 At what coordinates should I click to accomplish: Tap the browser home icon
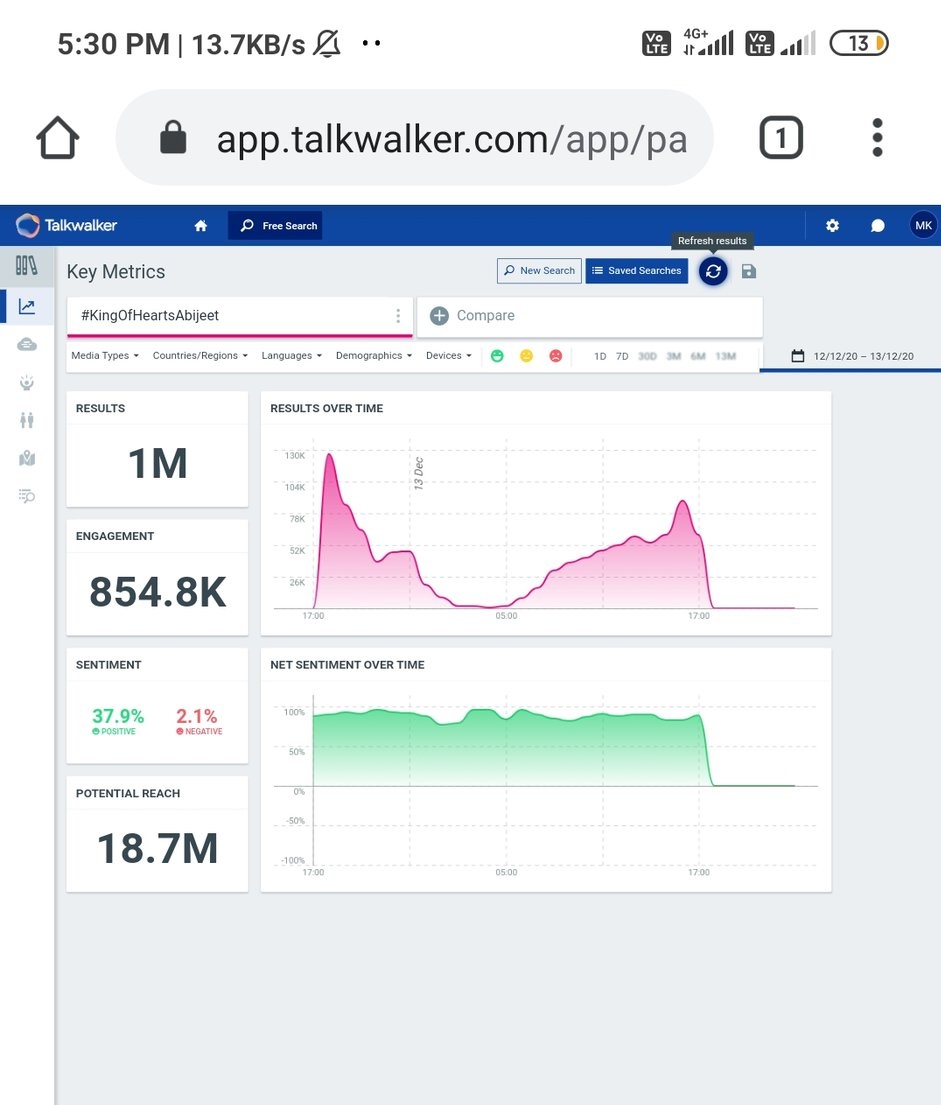57,137
